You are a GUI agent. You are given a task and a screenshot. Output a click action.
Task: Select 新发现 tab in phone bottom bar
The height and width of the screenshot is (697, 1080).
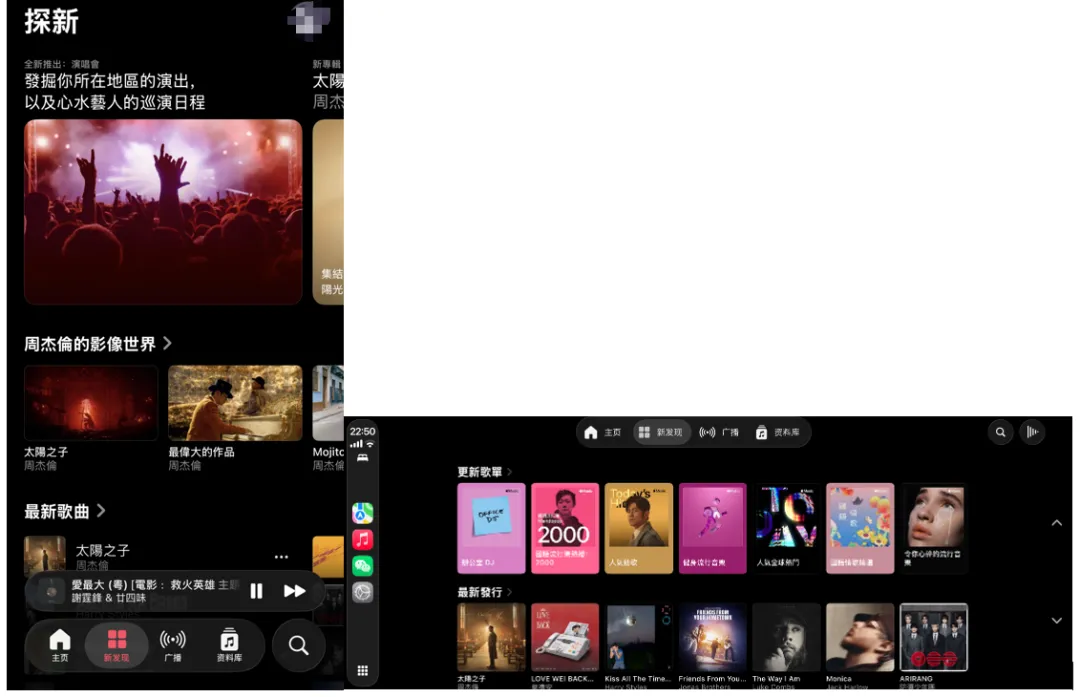[x=116, y=645]
